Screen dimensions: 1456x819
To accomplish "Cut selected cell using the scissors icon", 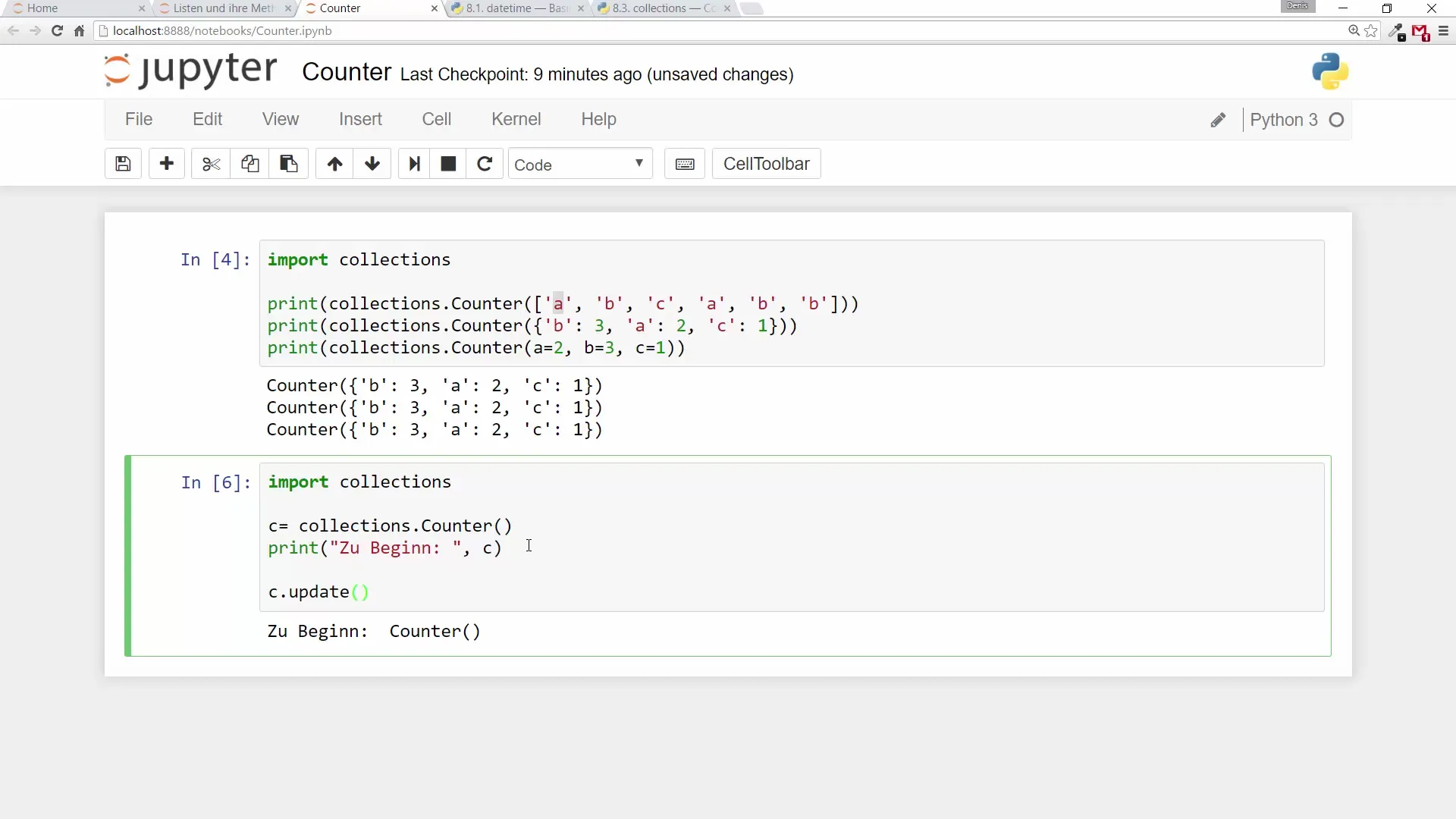I will click(211, 164).
